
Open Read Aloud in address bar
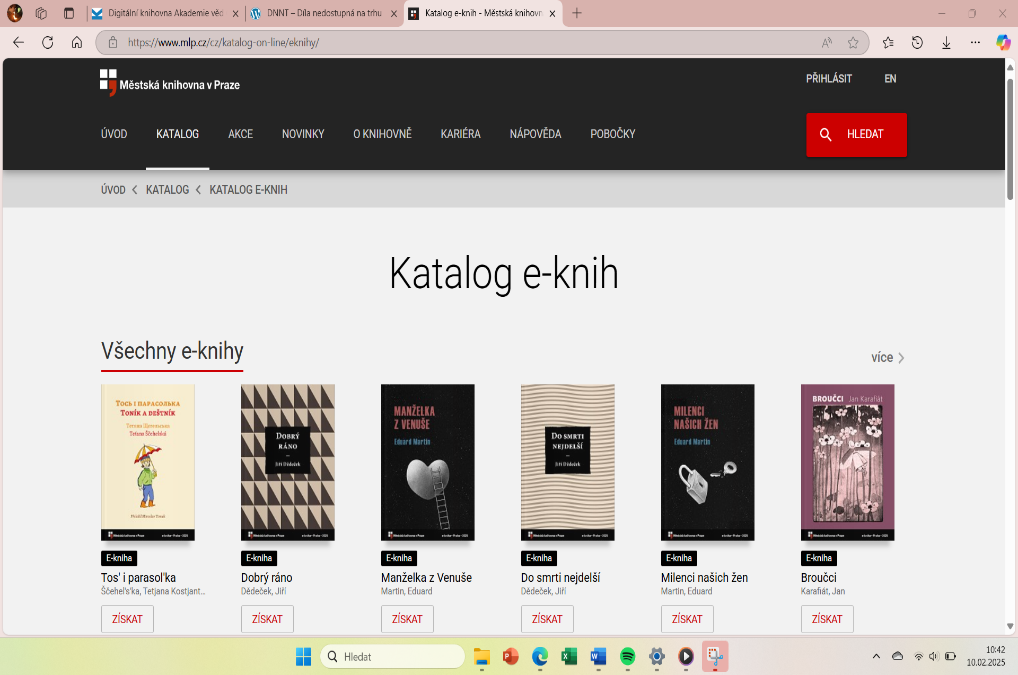(x=826, y=42)
